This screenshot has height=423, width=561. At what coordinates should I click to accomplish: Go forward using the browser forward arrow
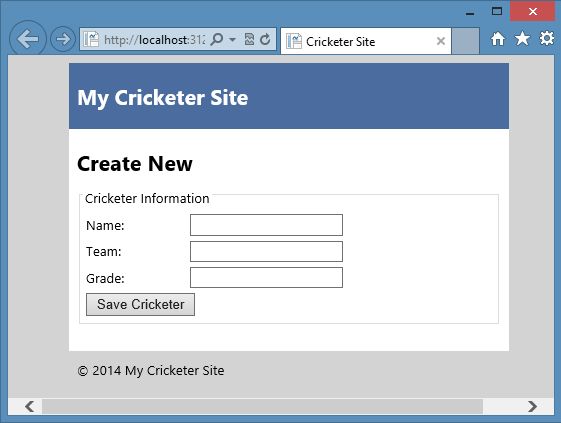coord(63,39)
